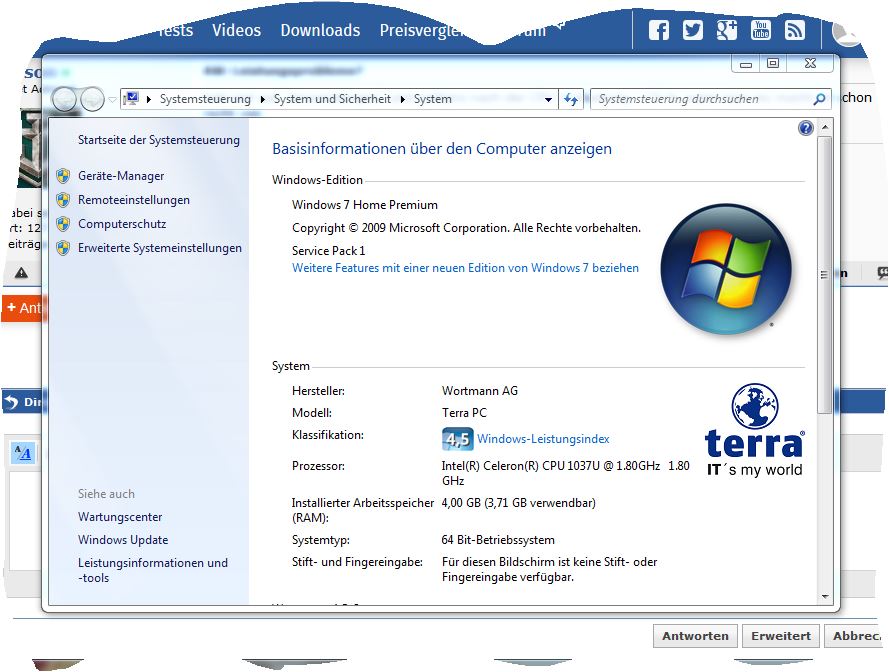The height and width of the screenshot is (672, 889).
Task: Open Remoteeinstellungen link
Action: [134, 200]
